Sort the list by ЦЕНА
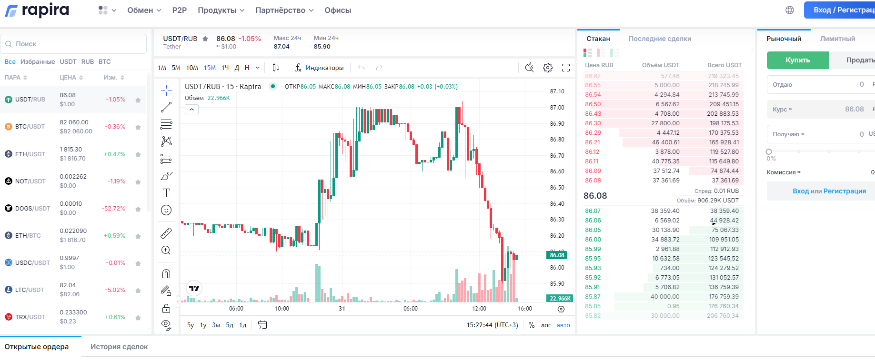This screenshot has width=875, height=362. click(x=70, y=78)
